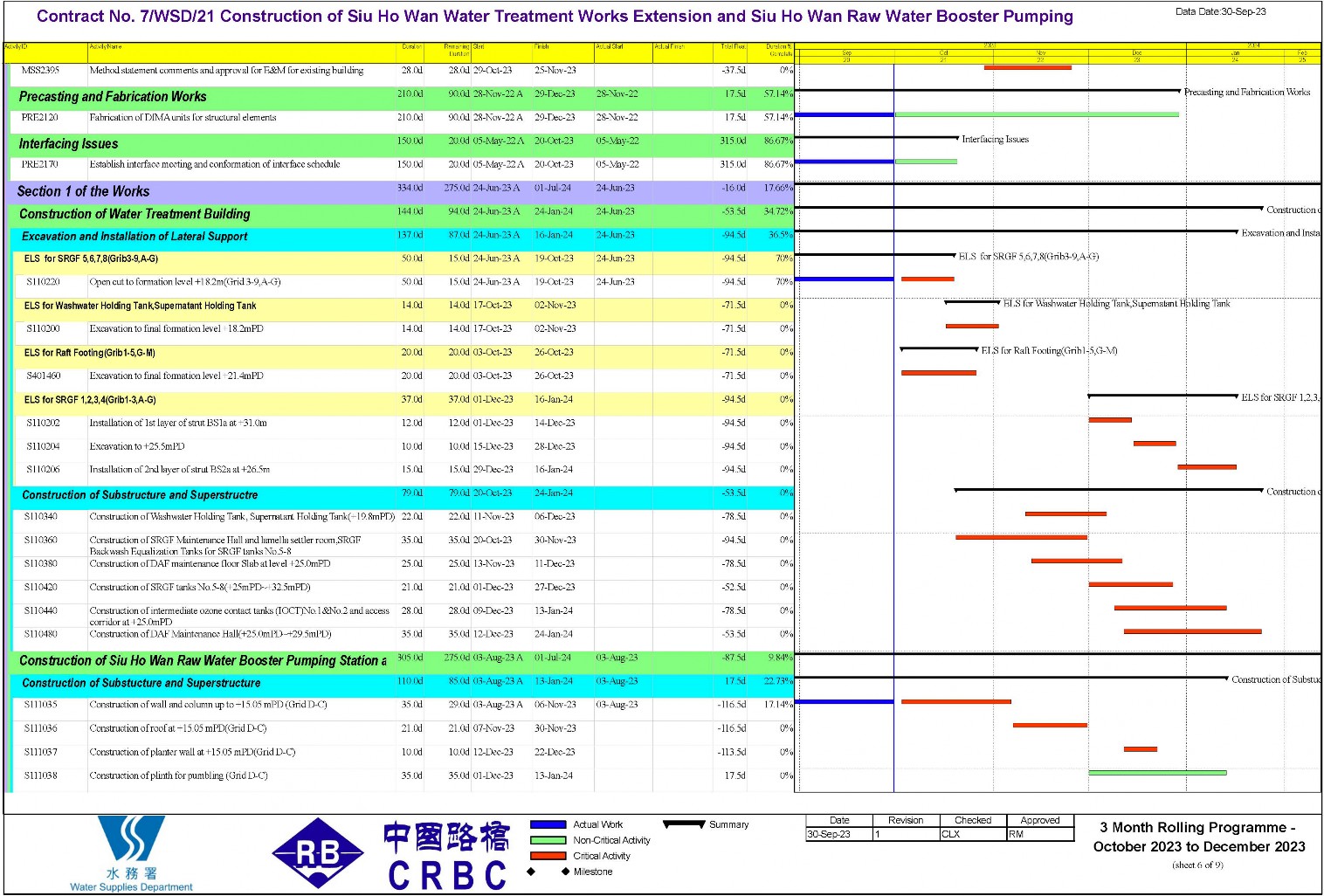Image resolution: width=1324 pixels, height=896 pixels.
Task: Click the 30-Sep-23 date in revision table
Action: click(829, 835)
